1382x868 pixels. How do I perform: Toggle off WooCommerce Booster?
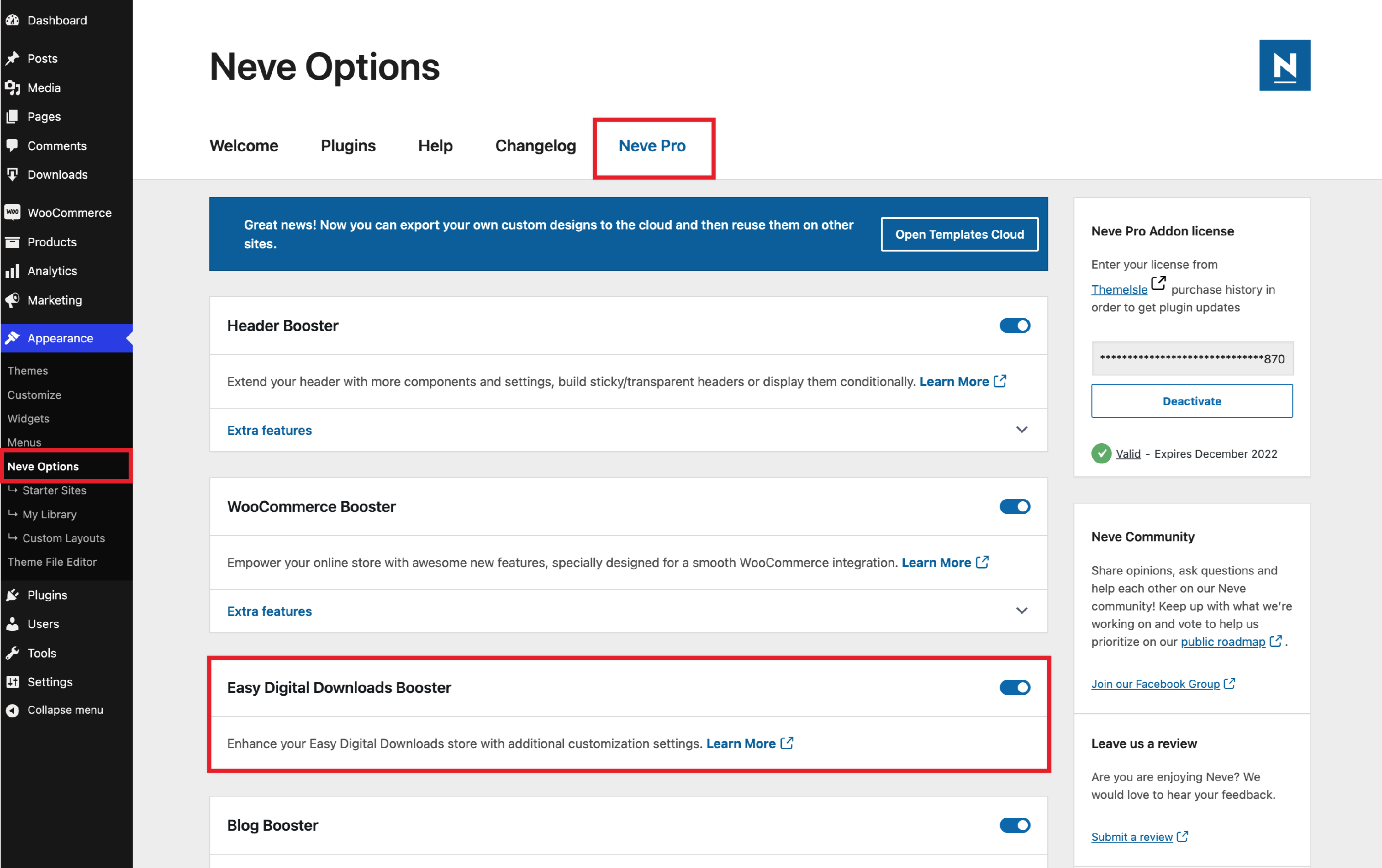(x=1015, y=506)
